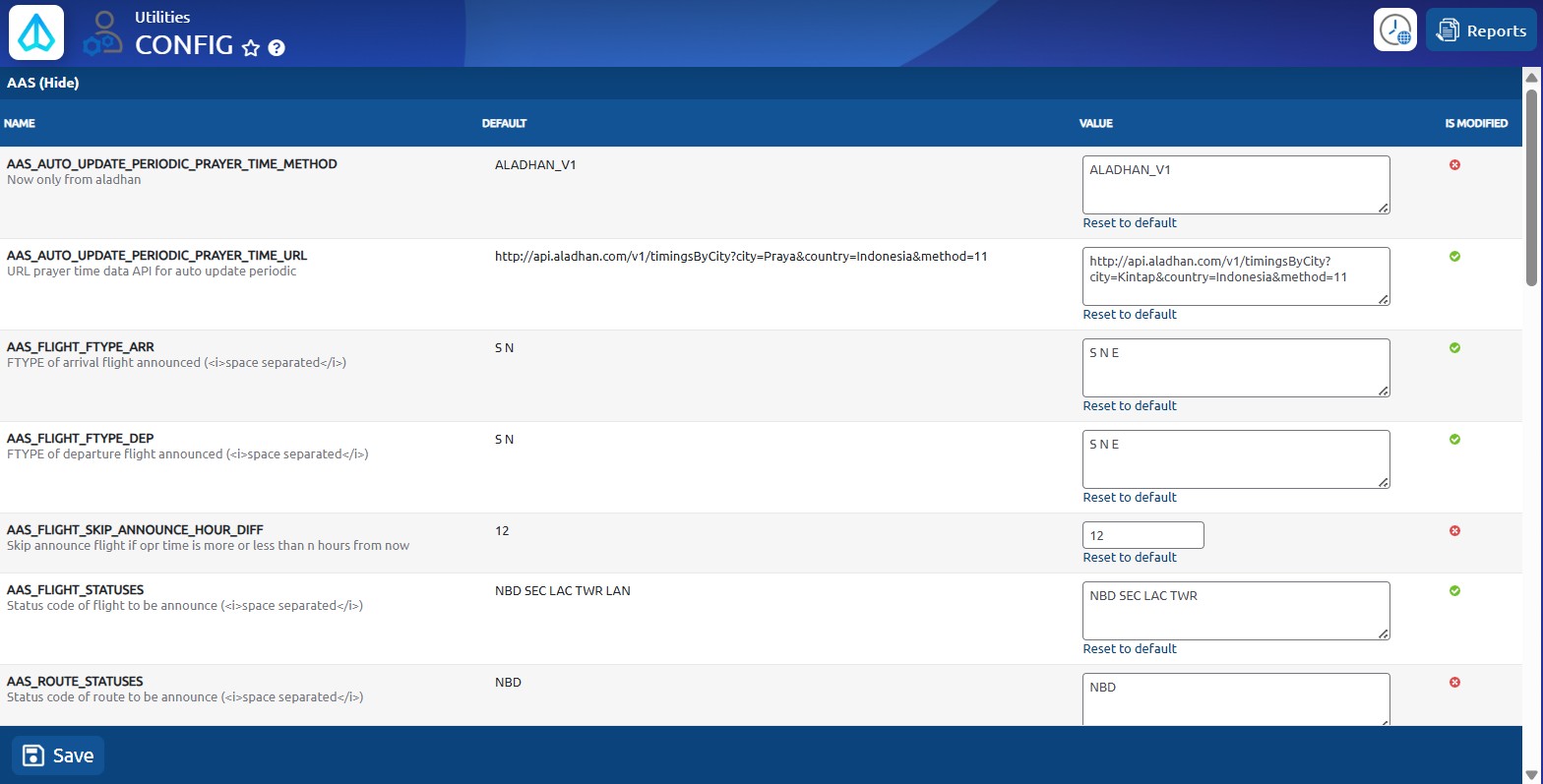
Task: Click the clock globe icon in header
Action: (x=1394, y=30)
